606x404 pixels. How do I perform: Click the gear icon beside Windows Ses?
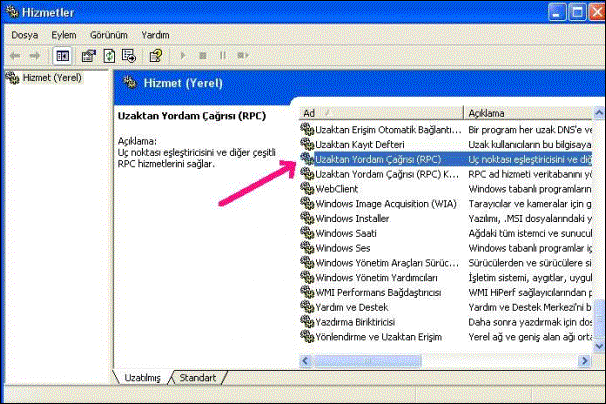point(307,248)
